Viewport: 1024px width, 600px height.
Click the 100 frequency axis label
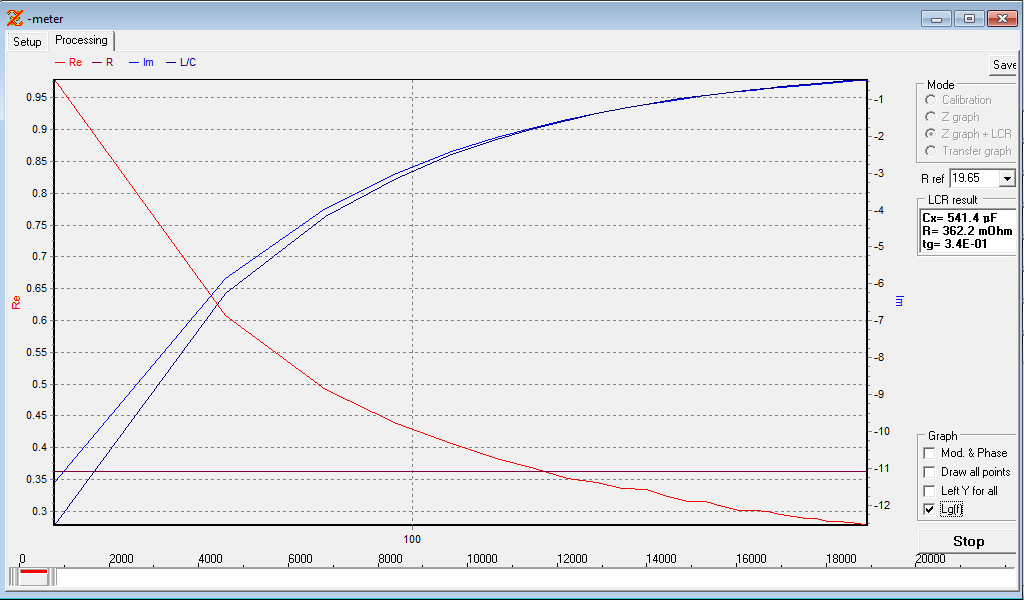[x=412, y=539]
